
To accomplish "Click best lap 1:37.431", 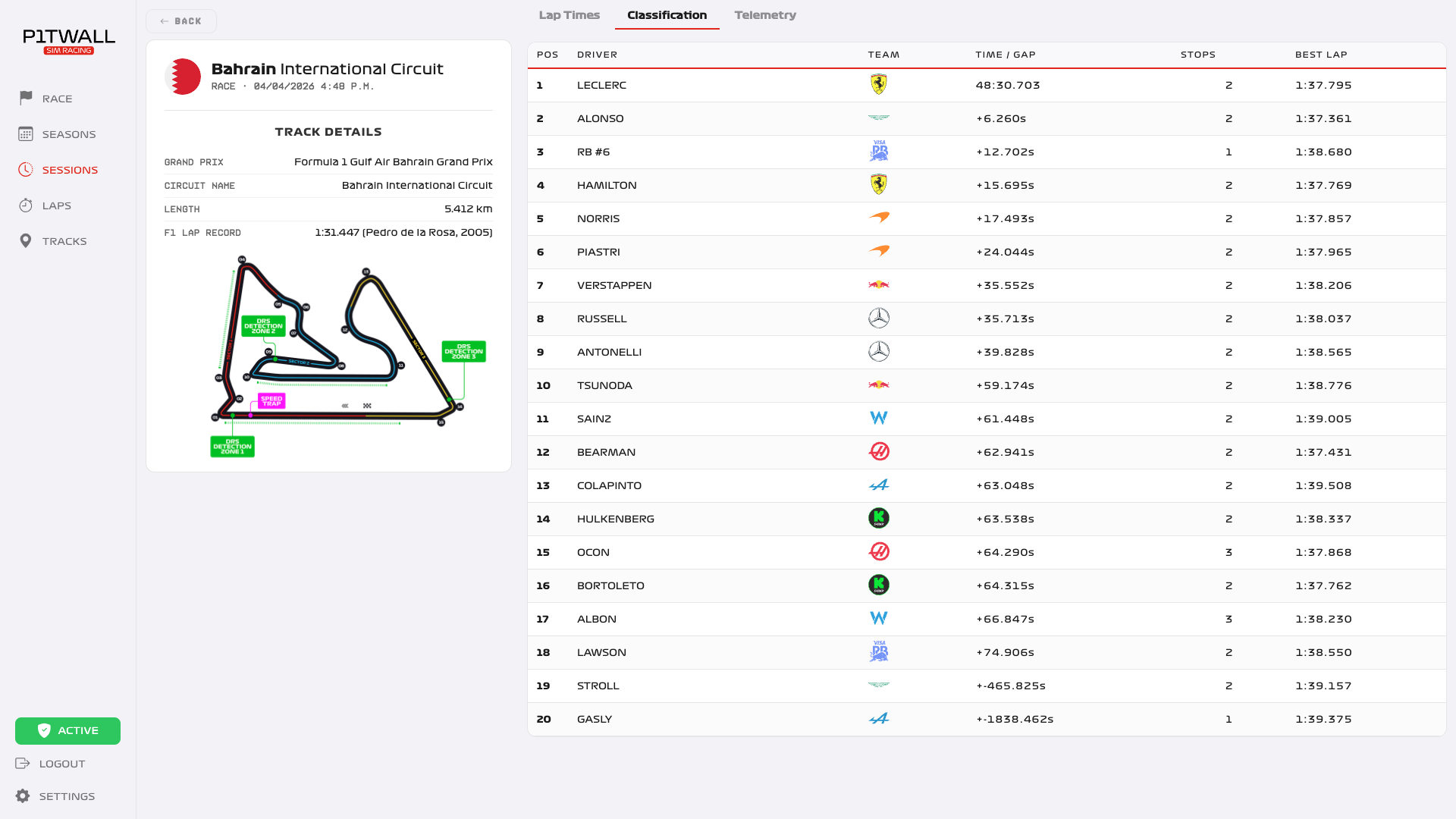I will (x=1323, y=452).
